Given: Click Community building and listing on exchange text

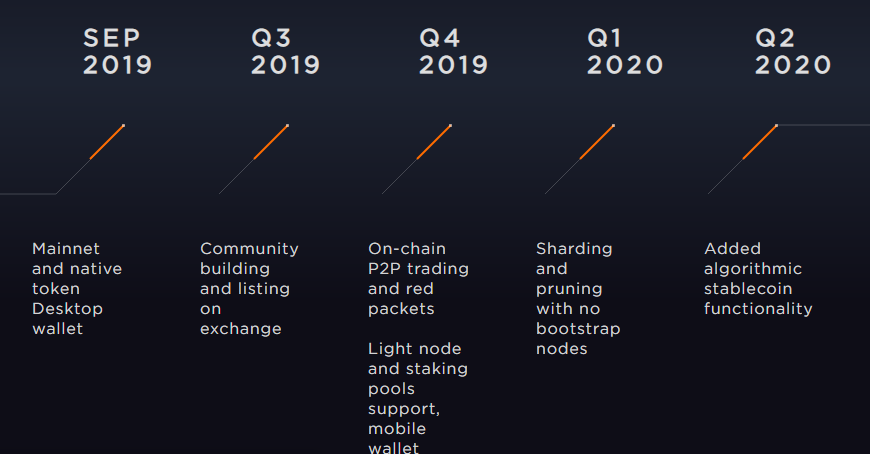Looking at the screenshot, I should pyautogui.click(x=249, y=289).
